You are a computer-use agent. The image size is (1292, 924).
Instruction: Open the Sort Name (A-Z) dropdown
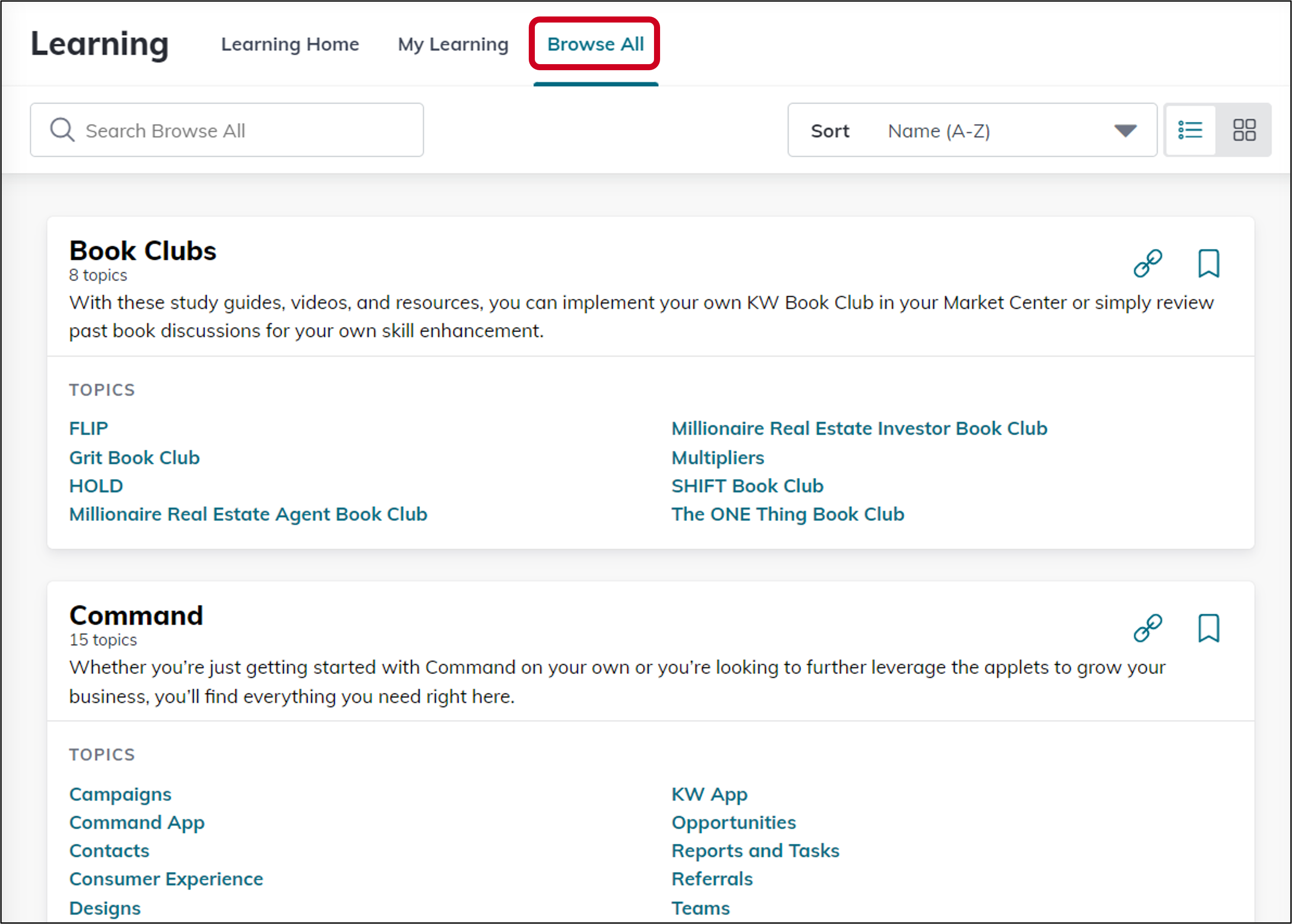[972, 130]
